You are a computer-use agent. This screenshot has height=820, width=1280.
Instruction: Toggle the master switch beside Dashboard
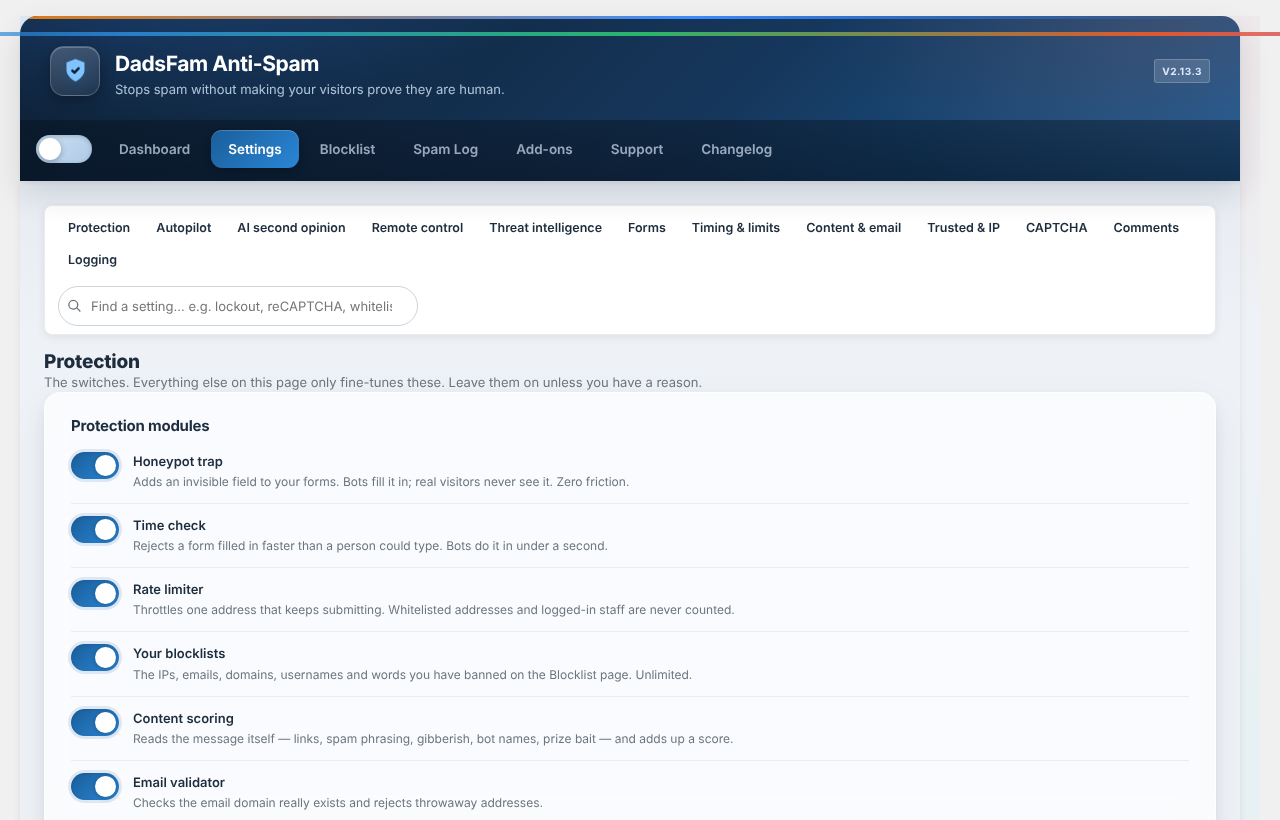64,149
